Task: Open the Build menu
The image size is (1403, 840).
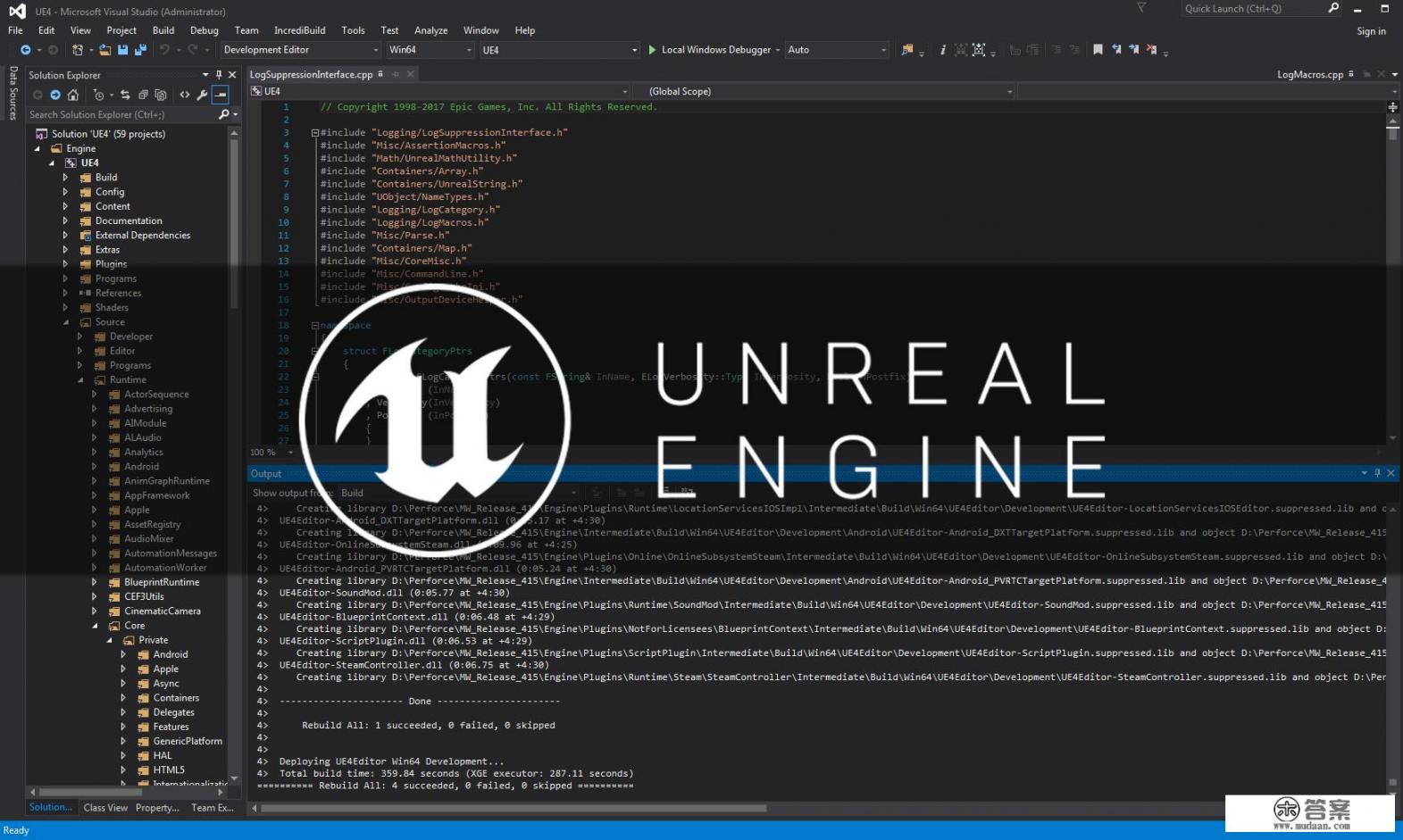Action: pyautogui.click(x=163, y=30)
